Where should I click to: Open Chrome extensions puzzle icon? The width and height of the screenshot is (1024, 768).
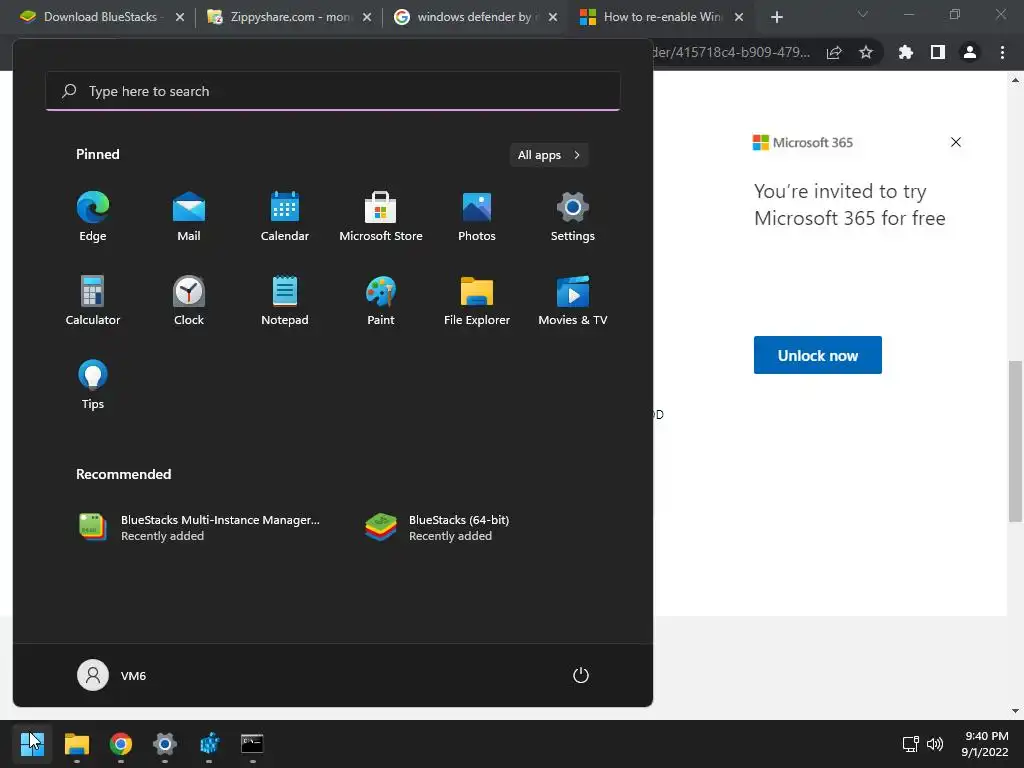tap(905, 52)
